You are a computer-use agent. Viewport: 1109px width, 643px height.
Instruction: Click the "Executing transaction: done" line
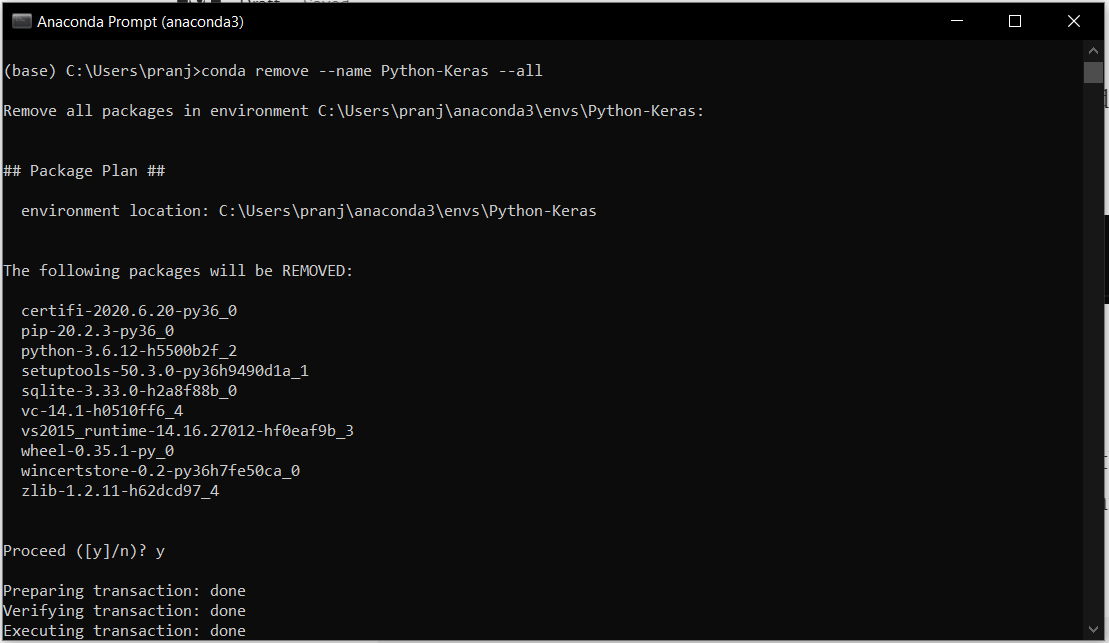pos(124,631)
